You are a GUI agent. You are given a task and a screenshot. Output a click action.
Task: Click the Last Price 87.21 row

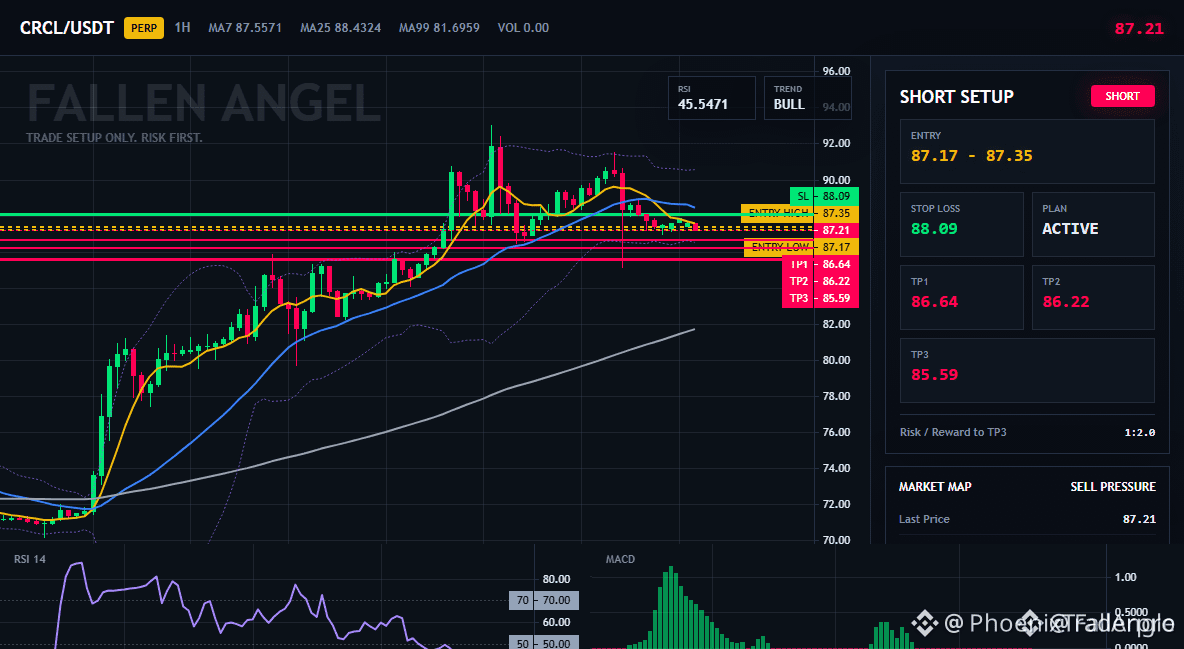(1027, 519)
